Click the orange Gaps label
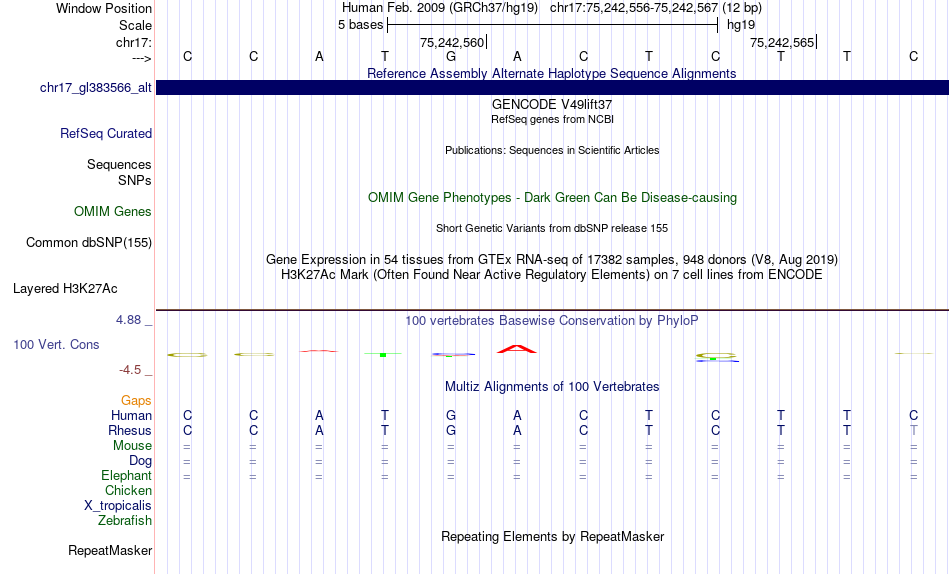Image resolution: width=950 pixels, height=574 pixels. click(136, 401)
